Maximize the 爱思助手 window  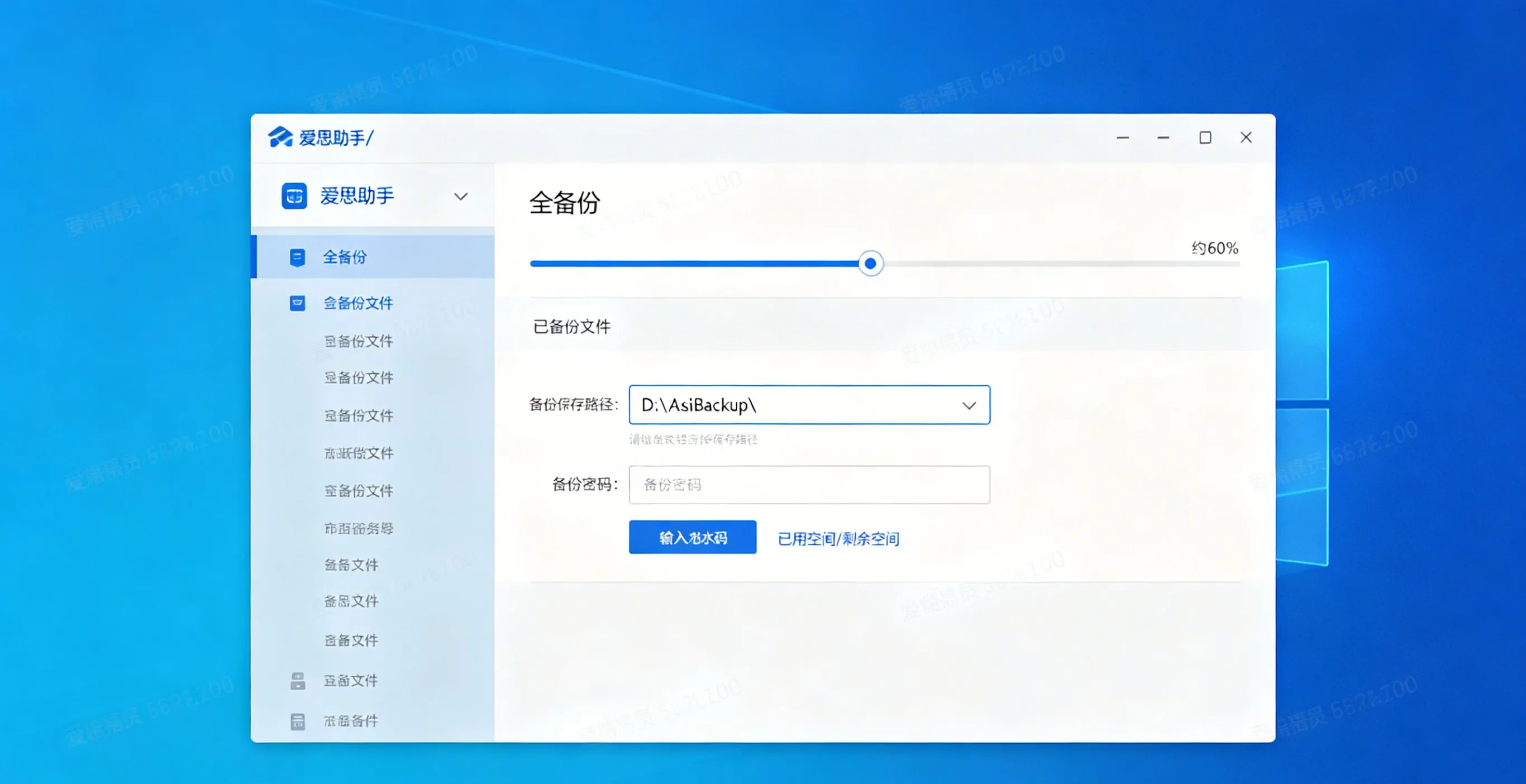1205,137
